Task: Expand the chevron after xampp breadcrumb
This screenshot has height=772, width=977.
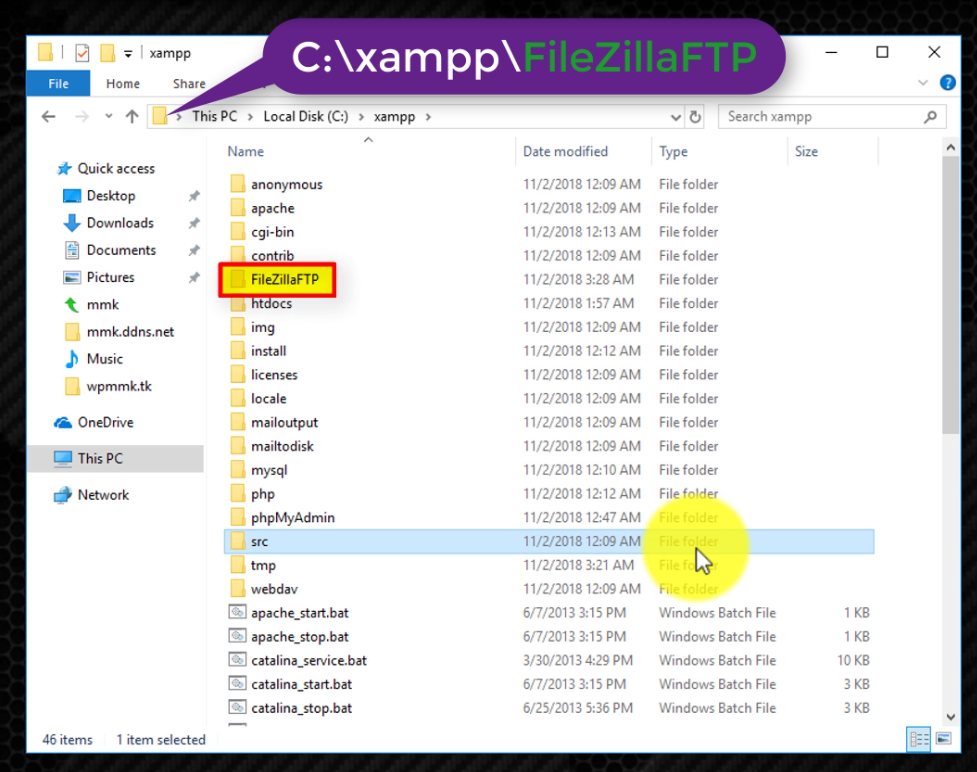Action: coord(428,117)
